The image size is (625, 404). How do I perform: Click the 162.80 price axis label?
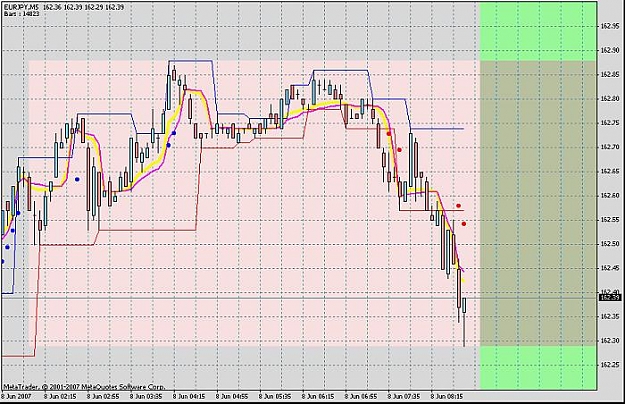click(610, 99)
